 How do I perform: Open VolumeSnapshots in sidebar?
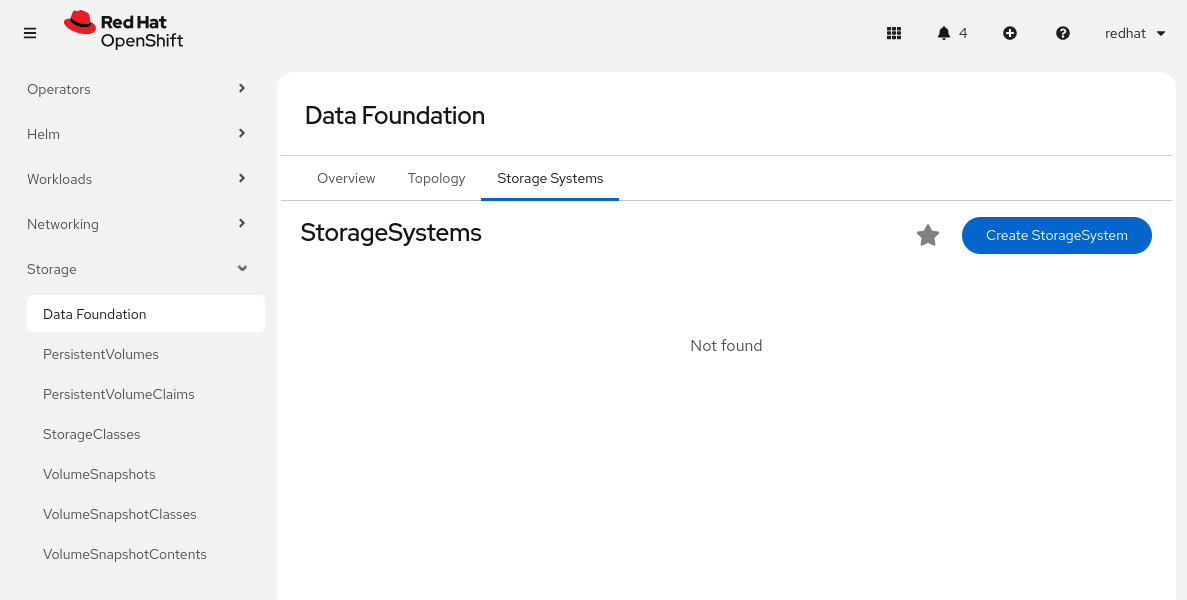[99, 474]
